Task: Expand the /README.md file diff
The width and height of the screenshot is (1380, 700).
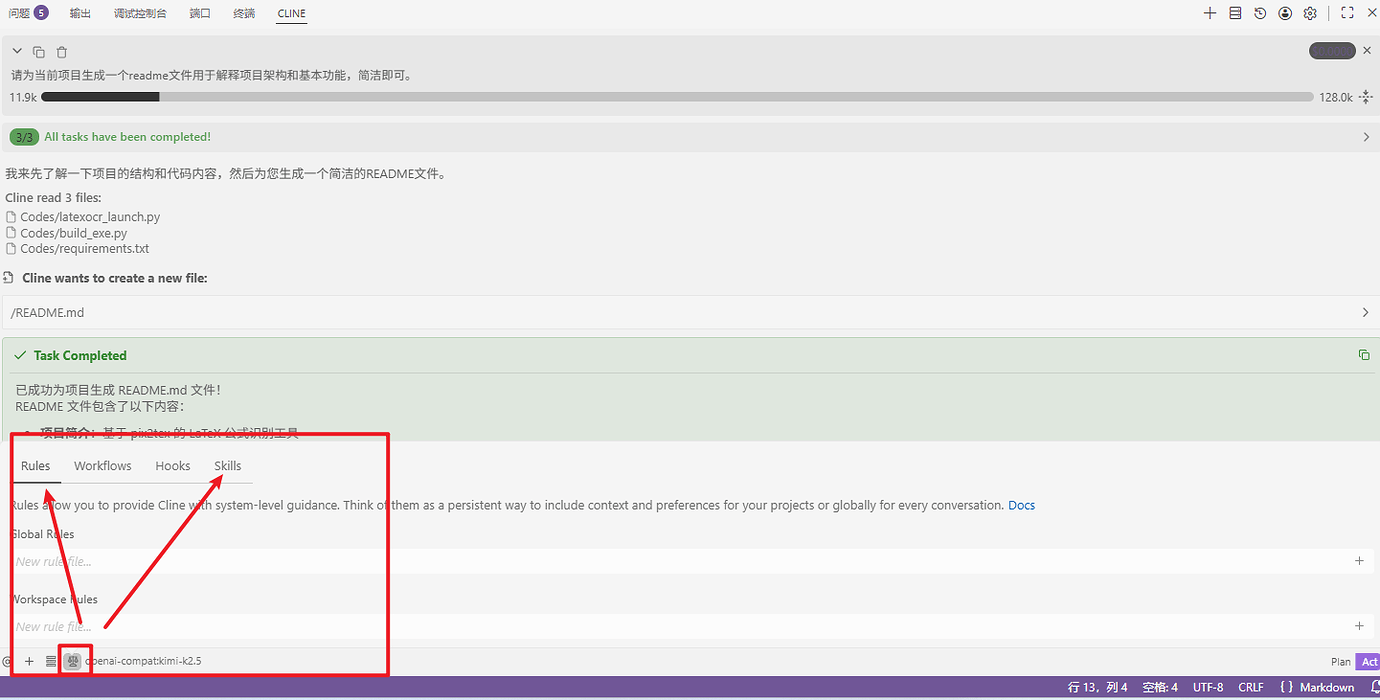Action: [x=690, y=313]
